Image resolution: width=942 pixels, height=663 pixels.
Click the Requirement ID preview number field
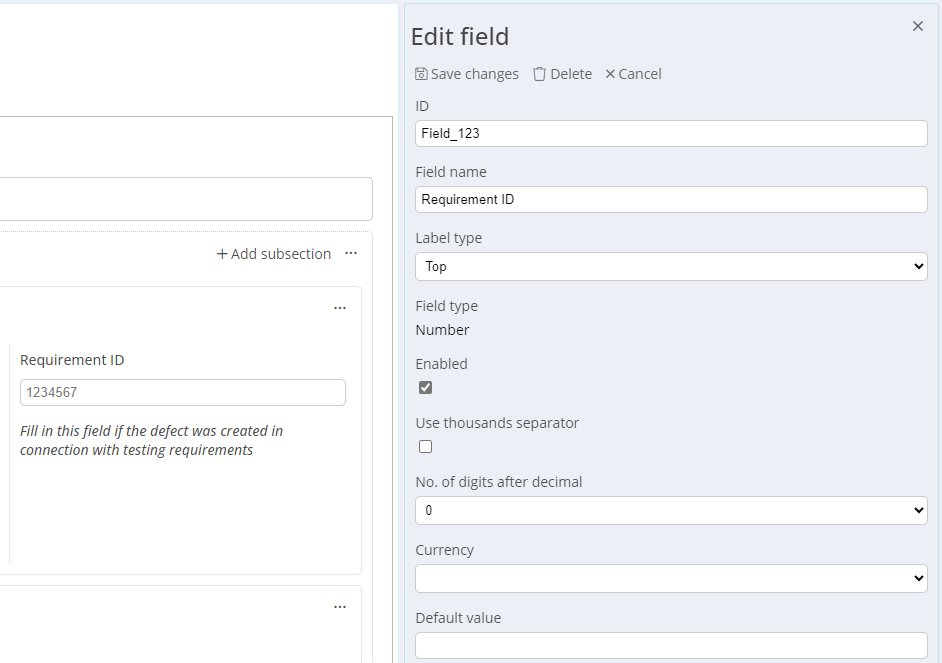(x=183, y=392)
